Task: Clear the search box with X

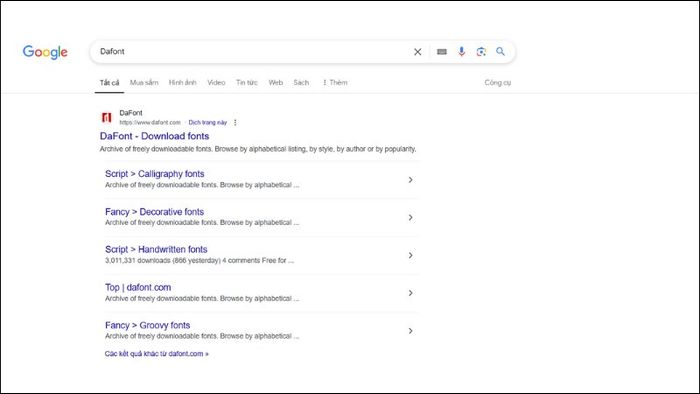Action: click(x=417, y=52)
